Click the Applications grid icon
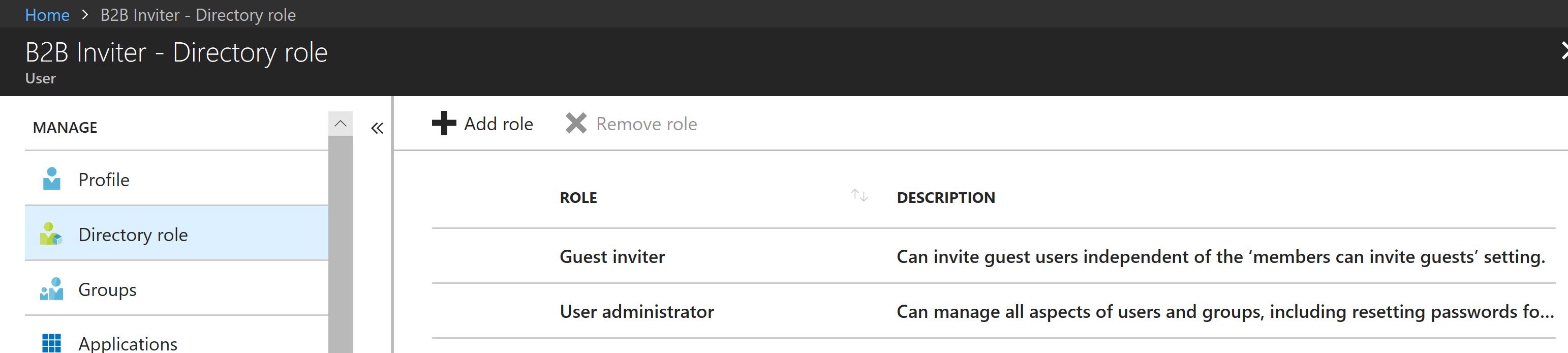This screenshot has width=1568, height=353. pos(52,343)
